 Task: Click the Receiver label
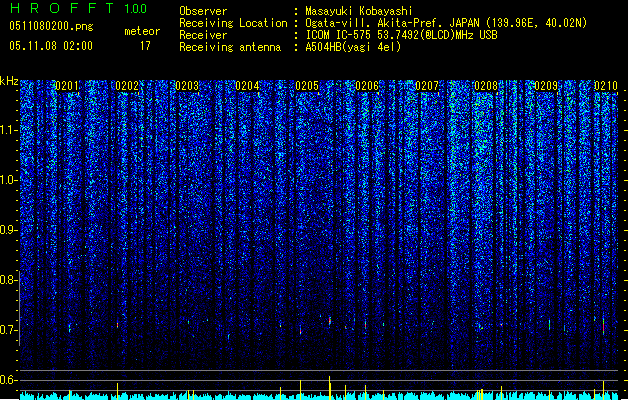pos(203,35)
